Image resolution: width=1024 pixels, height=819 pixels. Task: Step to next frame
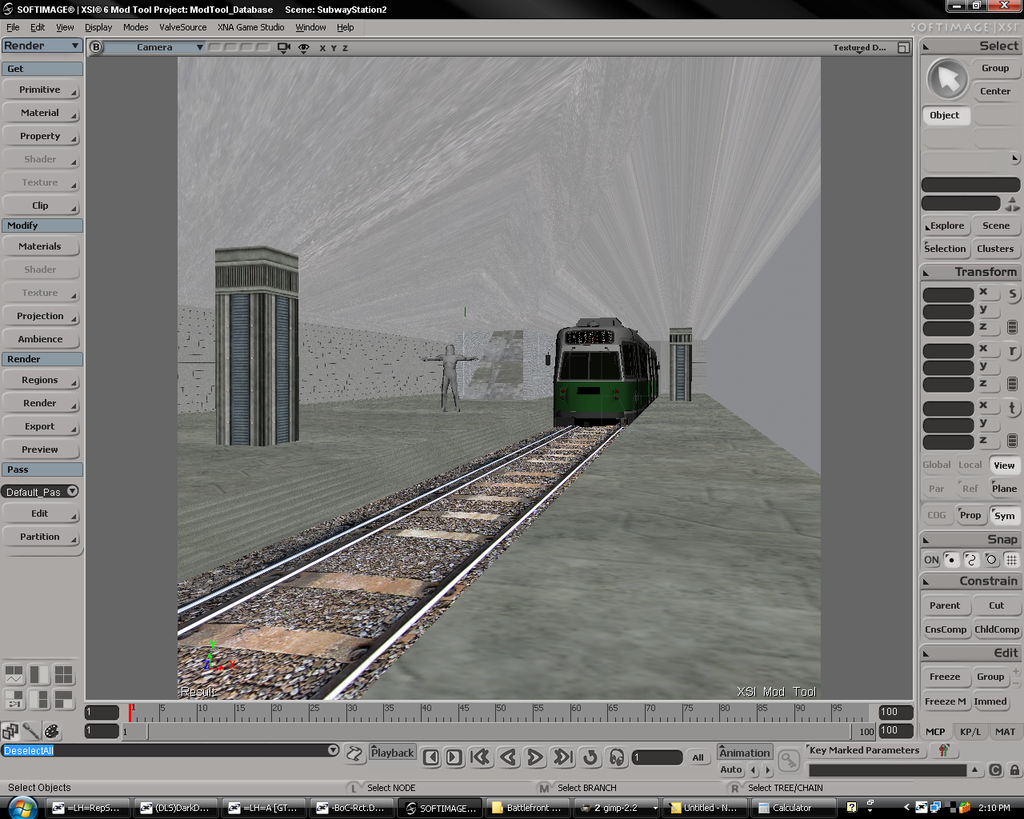coord(454,757)
